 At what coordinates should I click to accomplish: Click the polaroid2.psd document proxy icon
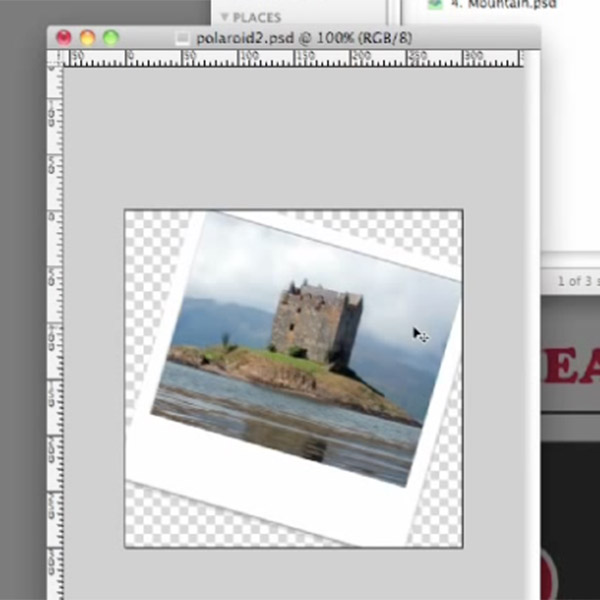coord(182,38)
